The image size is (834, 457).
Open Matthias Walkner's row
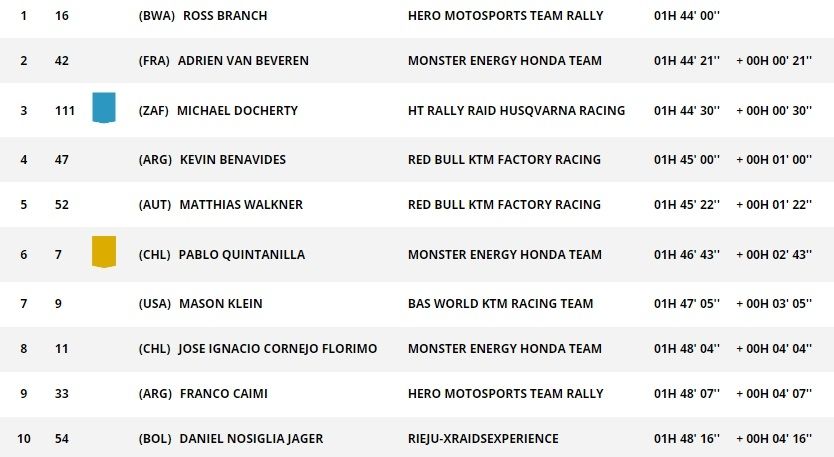241,205
